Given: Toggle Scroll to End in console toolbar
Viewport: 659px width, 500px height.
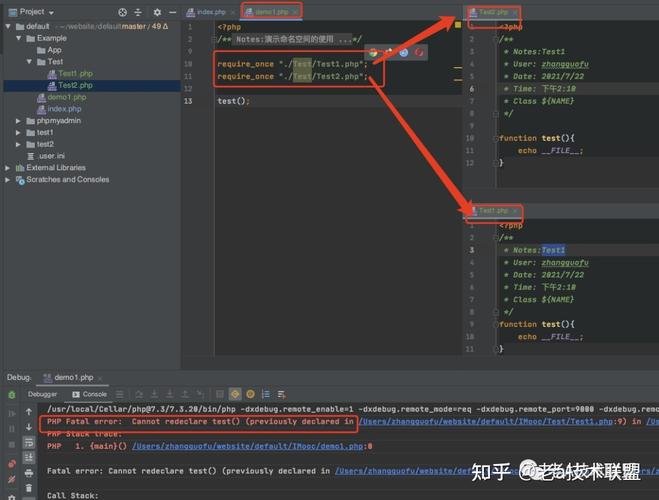Looking at the screenshot, I should 29,458.
